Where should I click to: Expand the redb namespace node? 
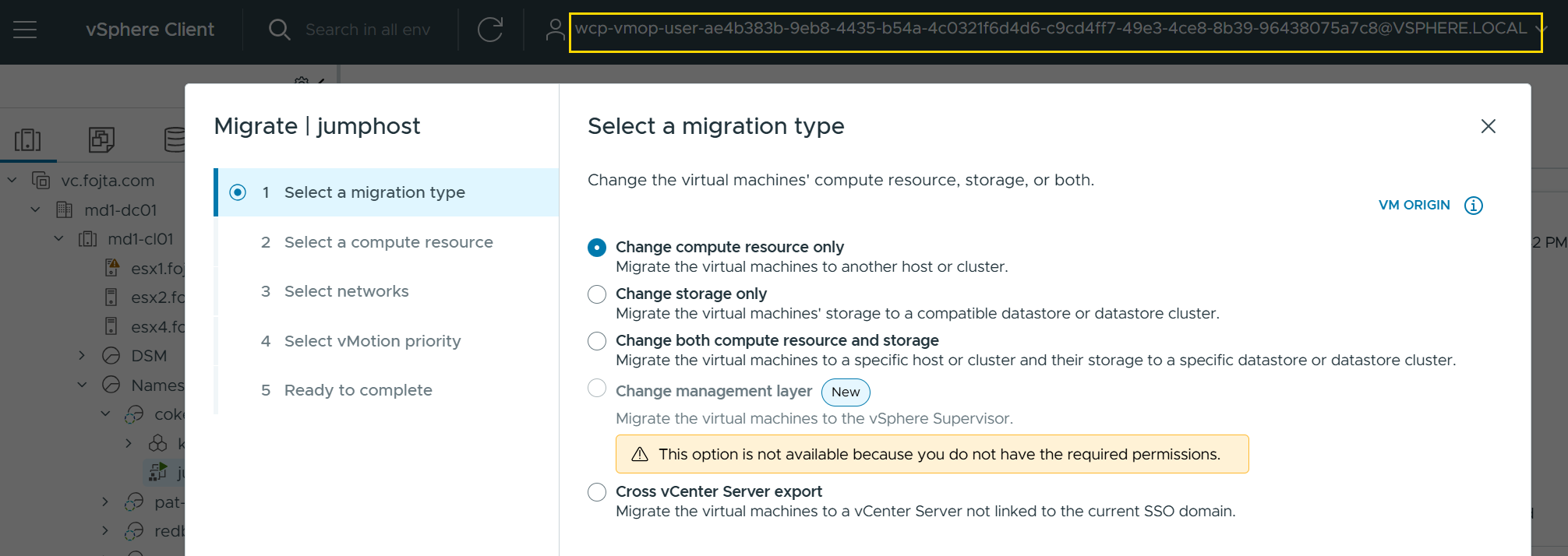tap(105, 531)
